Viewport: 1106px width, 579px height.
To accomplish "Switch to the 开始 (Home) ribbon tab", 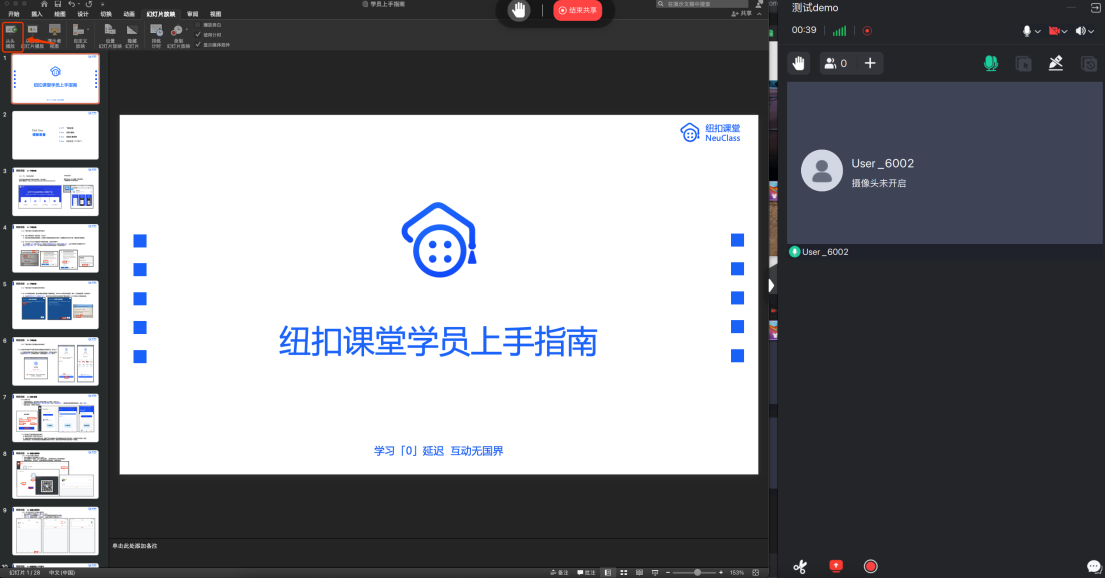I will click(13, 14).
